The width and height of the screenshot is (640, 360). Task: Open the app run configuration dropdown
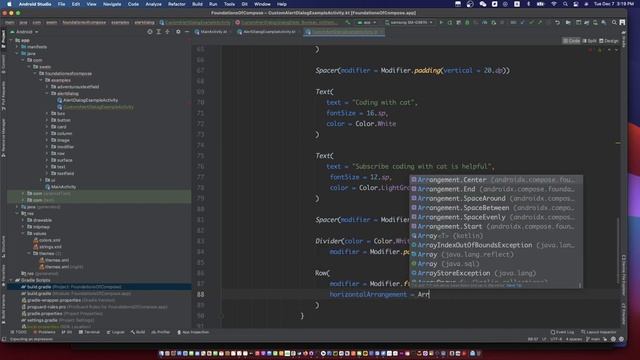pyautogui.click(x=367, y=22)
